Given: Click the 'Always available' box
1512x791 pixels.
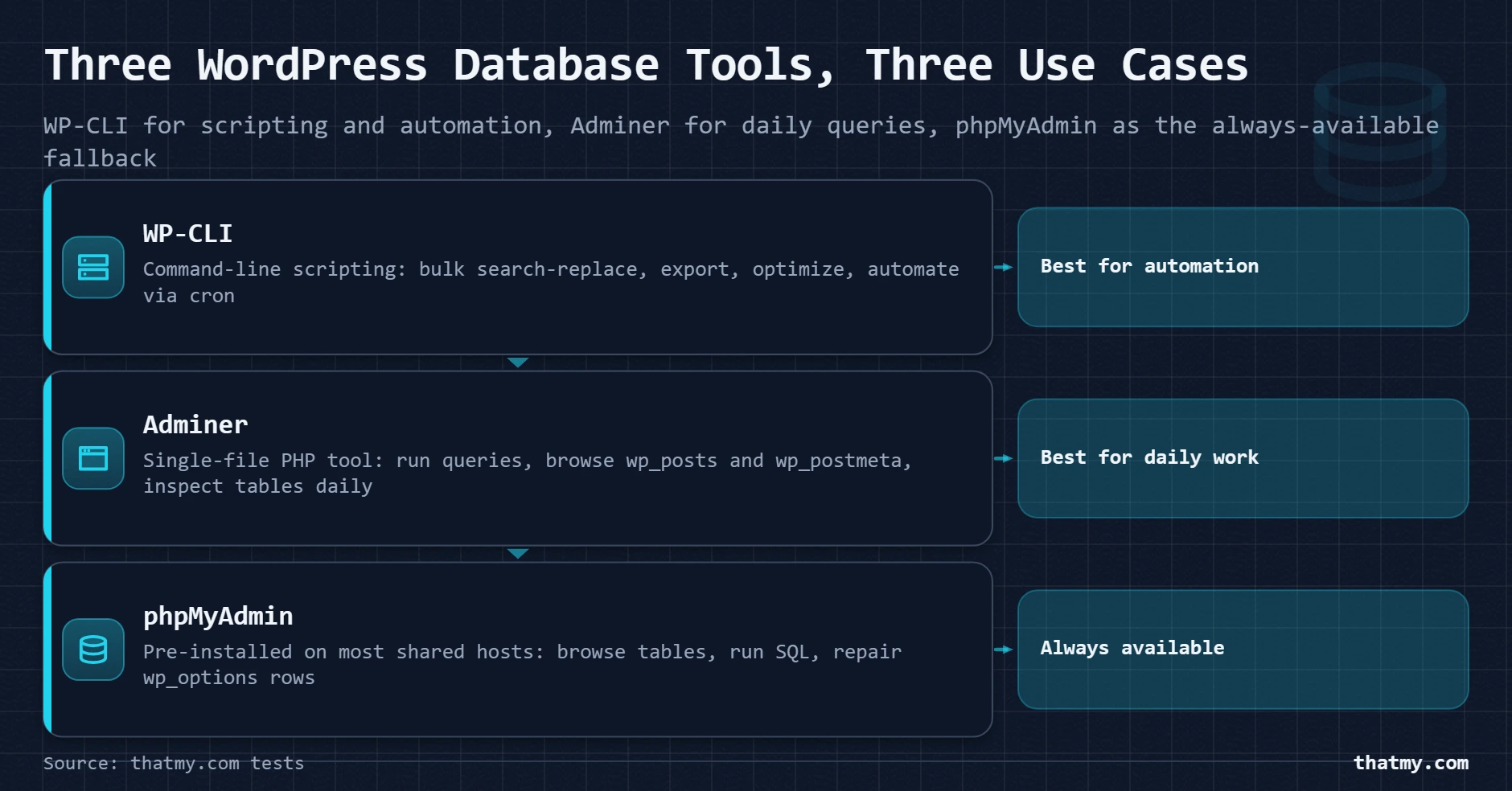Looking at the screenshot, I should coord(1243,650).
